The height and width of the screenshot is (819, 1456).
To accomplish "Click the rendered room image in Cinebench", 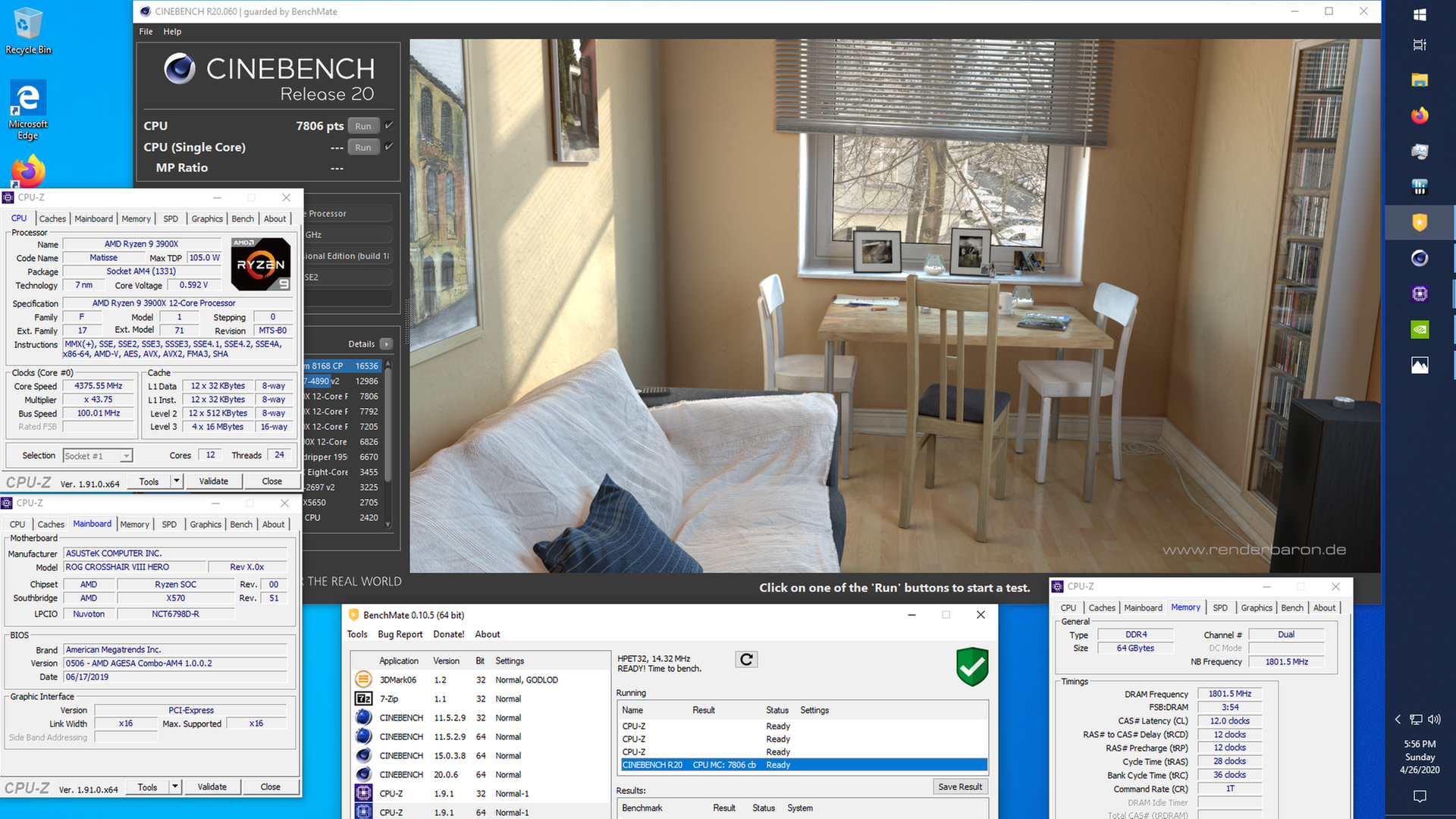I will point(895,306).
